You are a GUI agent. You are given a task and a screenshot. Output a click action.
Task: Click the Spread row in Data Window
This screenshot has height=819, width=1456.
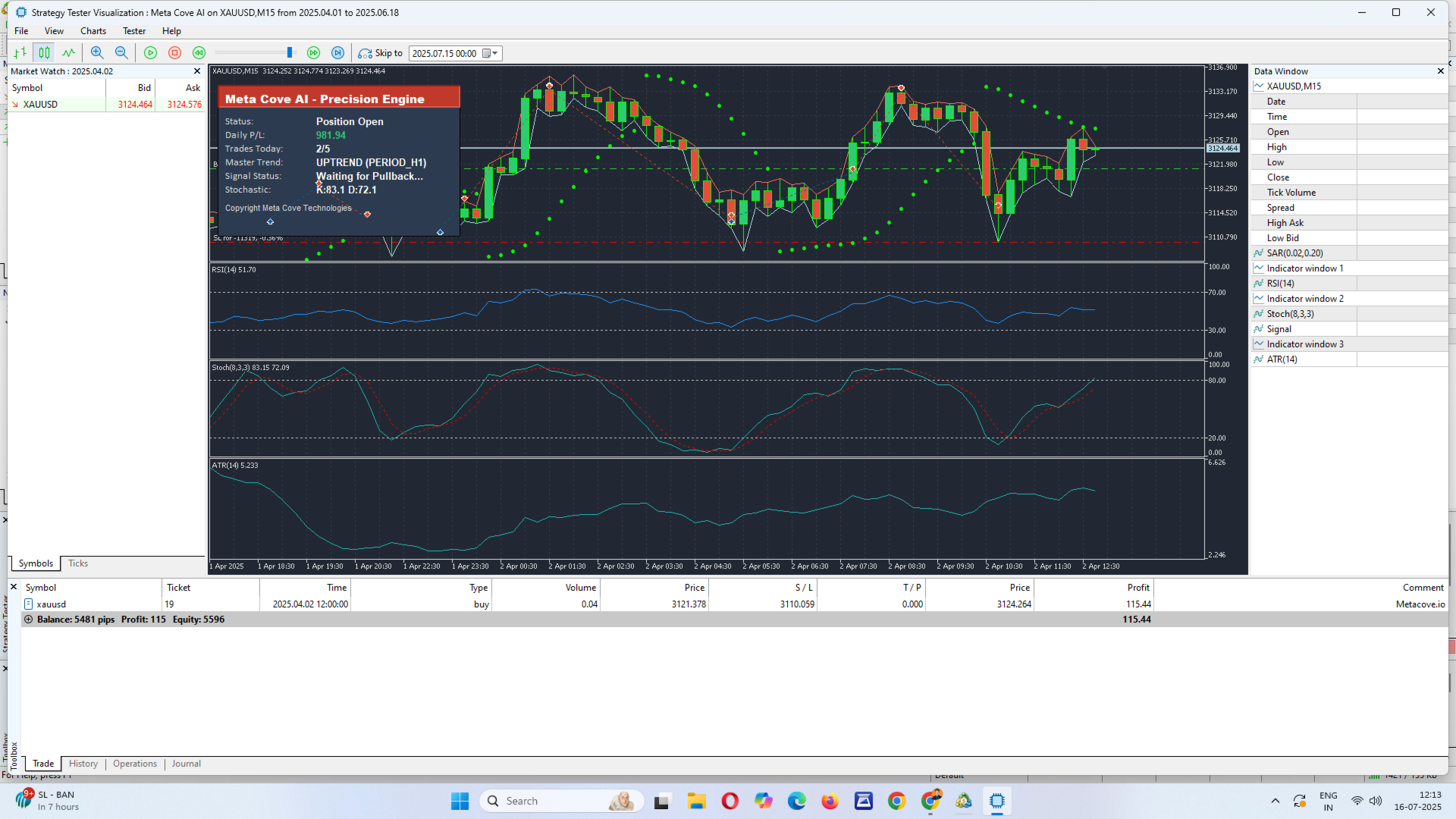pyautogui.click(x=1349, y=208)
